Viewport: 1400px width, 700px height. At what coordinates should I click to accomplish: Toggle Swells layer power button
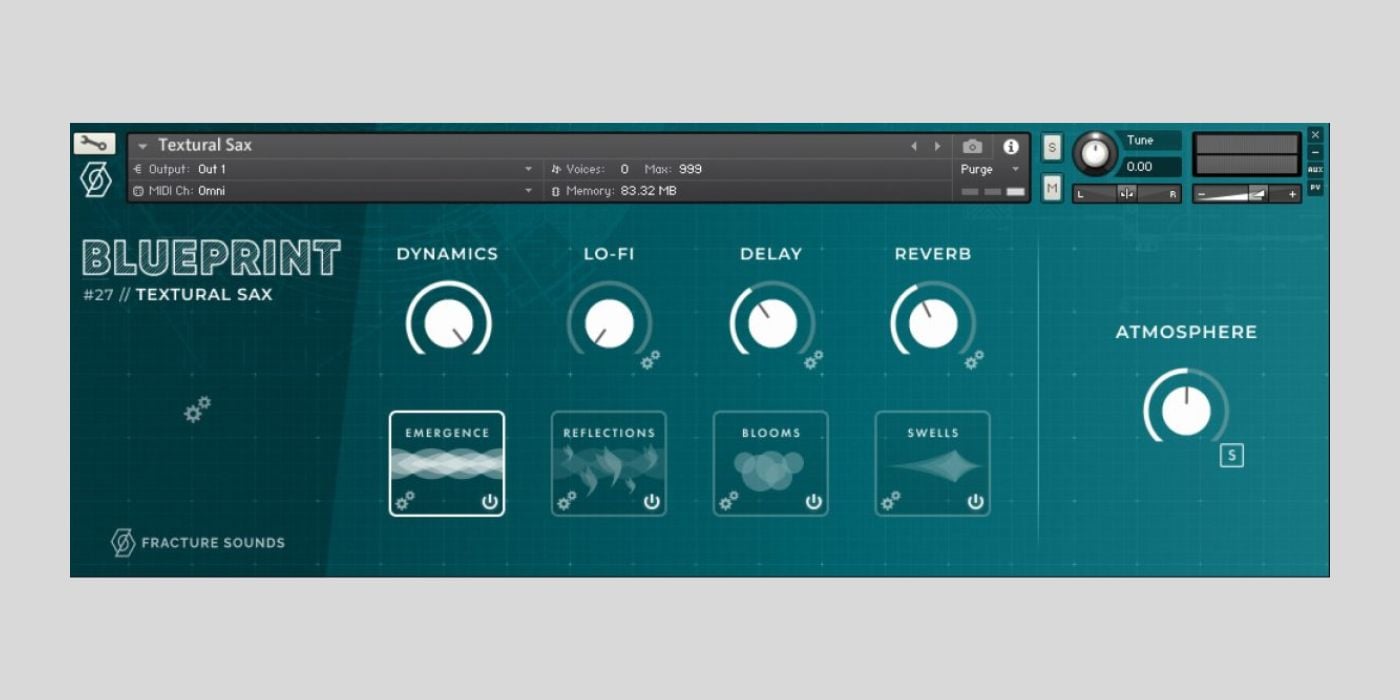976,502
